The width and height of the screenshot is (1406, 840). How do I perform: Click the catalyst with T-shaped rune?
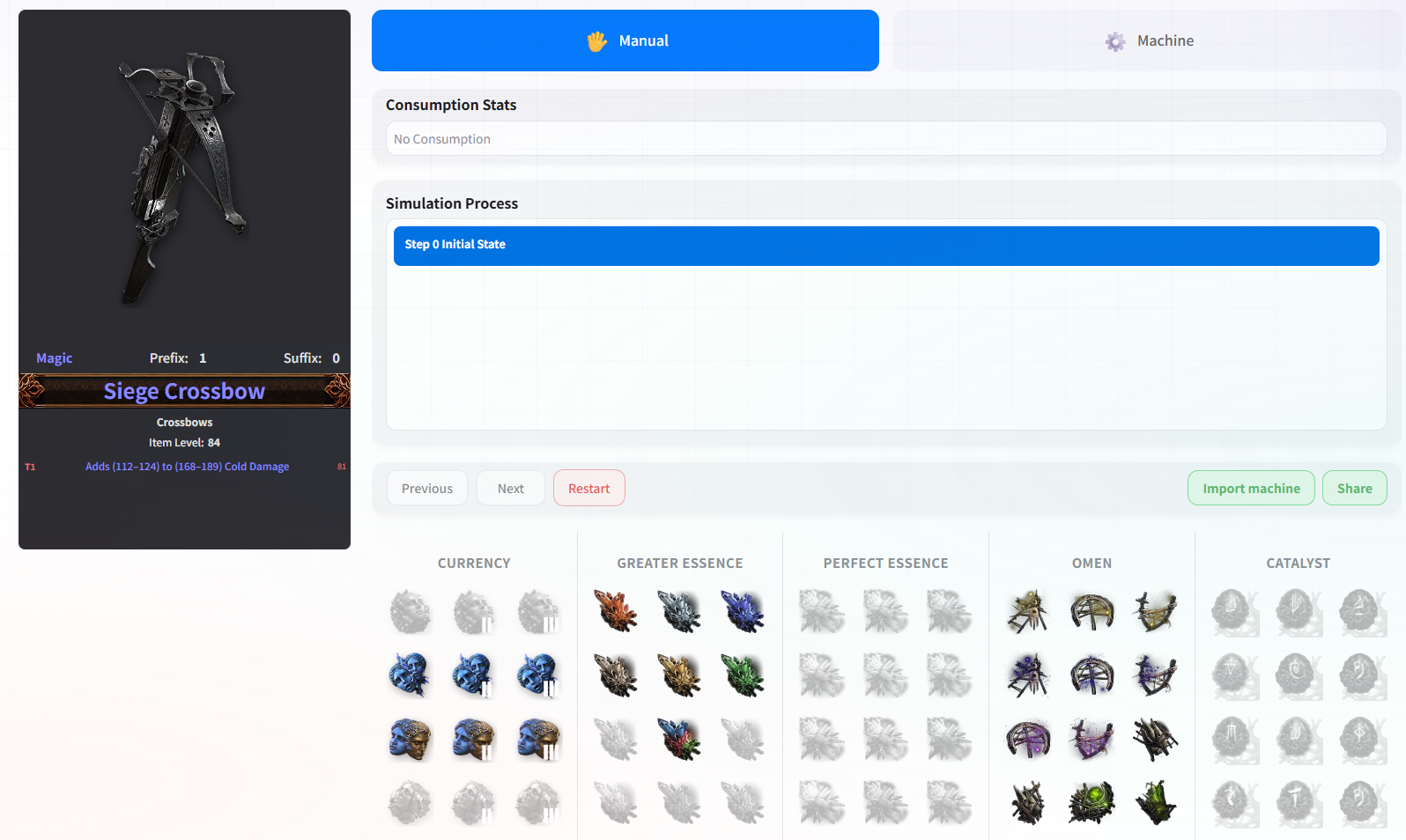pos(1299,802)
